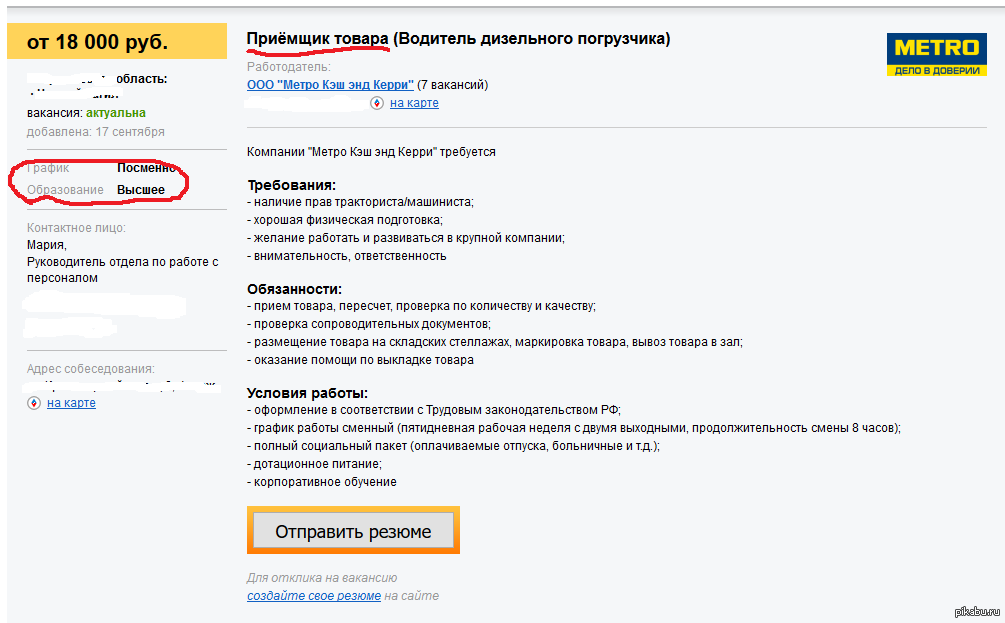Click the map pin icon under interview address
This screenshot has width=1005, height=623.
click(x=33, y=403)
